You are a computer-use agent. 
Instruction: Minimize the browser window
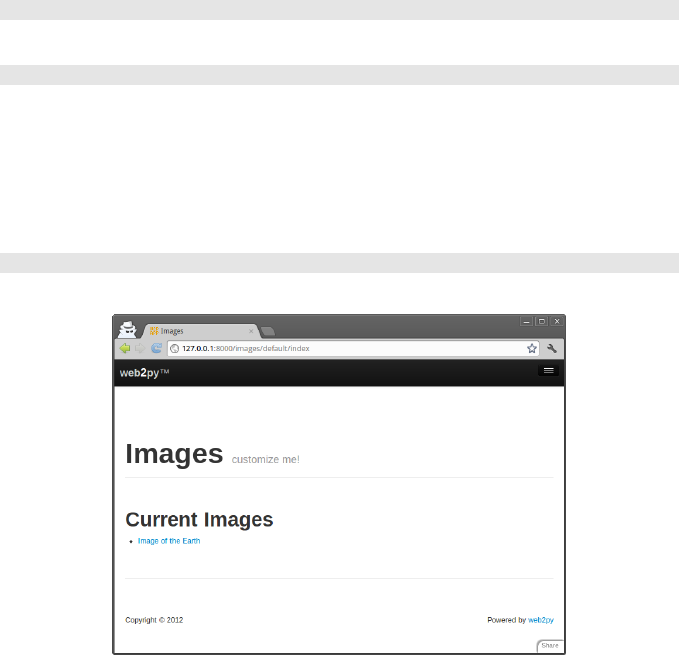[x=526, y=321]
